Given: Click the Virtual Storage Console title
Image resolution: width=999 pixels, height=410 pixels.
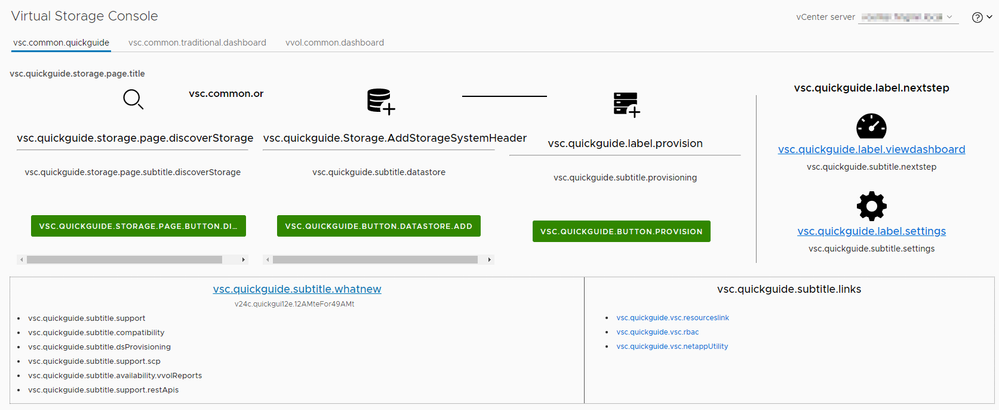Looking at the screenshot, I should (85, 16).
